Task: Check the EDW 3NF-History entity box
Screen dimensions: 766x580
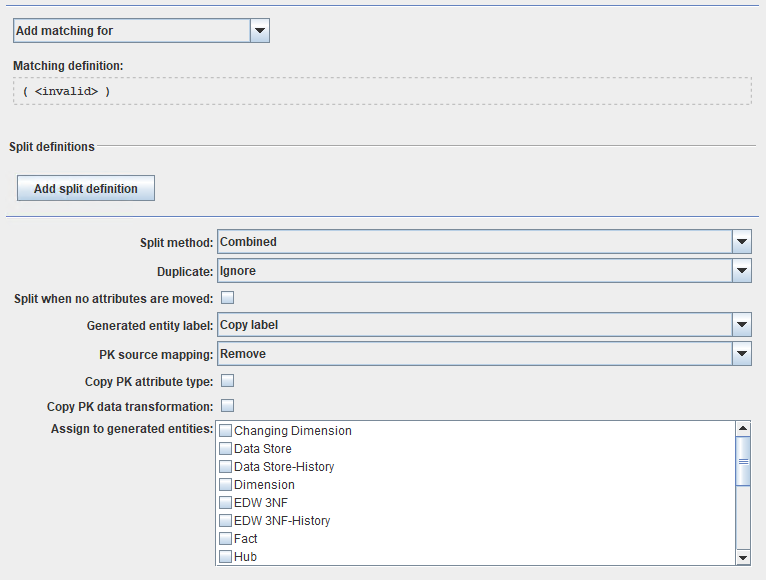Action: click(x=226, y=521)
